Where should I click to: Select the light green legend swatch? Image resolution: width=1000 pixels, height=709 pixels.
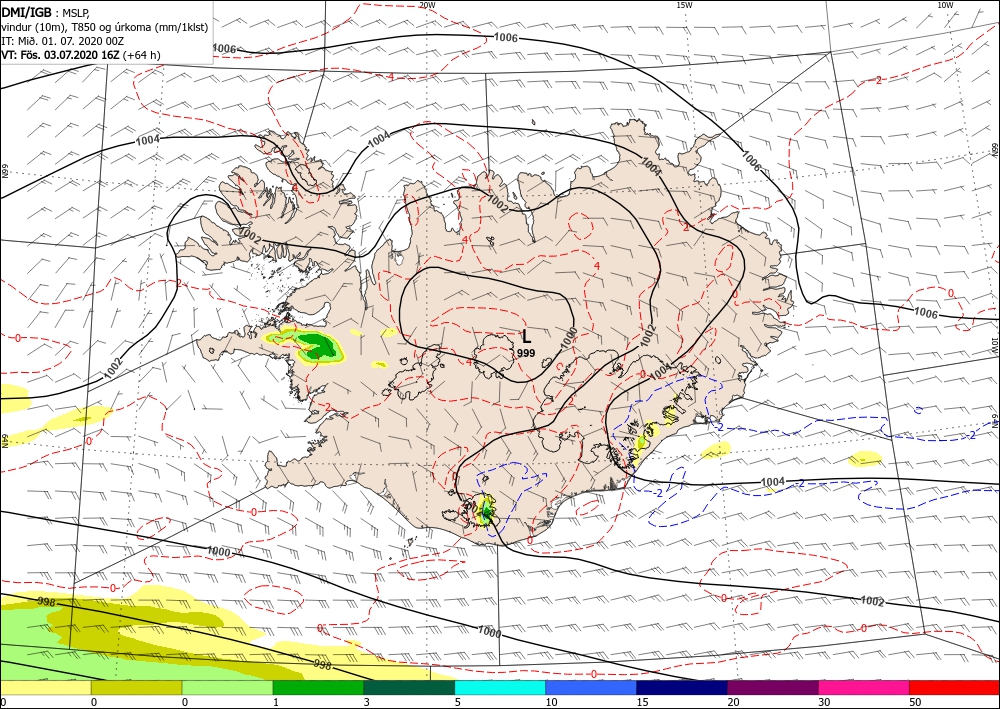pos(227,687)
